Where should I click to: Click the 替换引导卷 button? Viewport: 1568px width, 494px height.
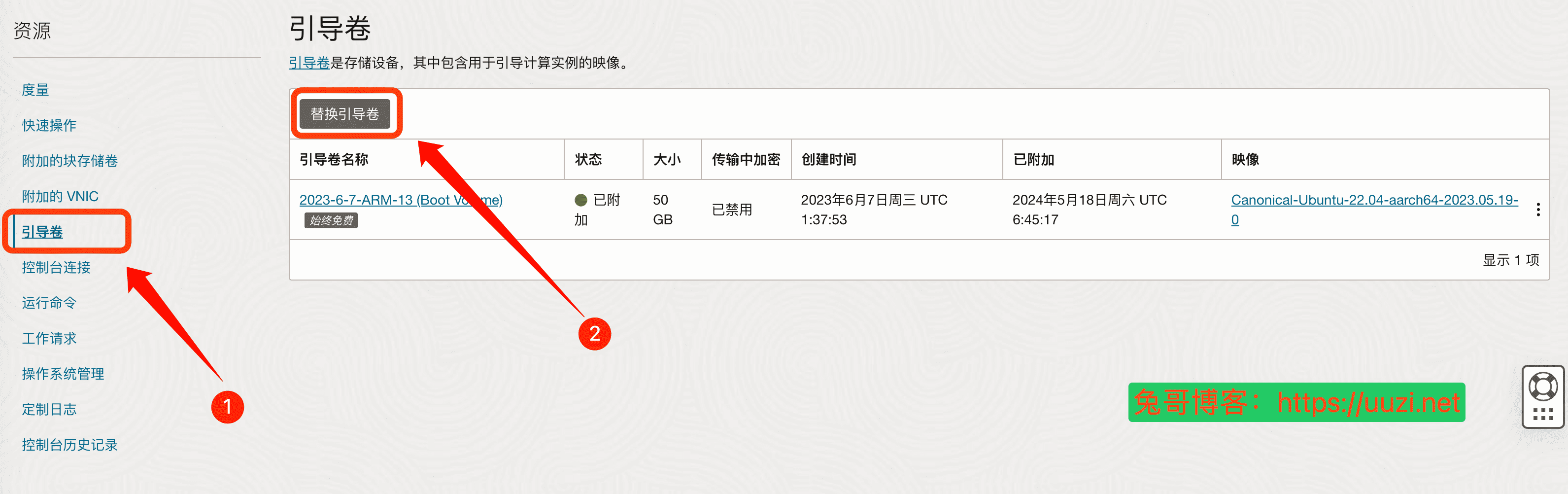[x=344, y=114]
